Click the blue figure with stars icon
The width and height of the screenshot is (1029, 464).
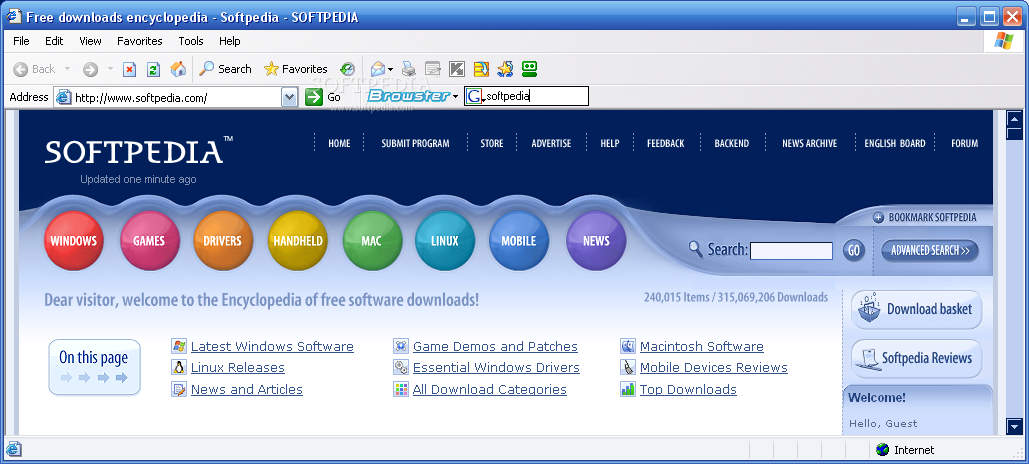505,69
